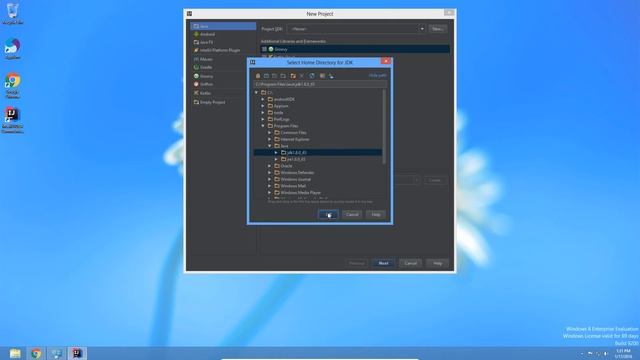This screenshot has width=640, height=360.
Task: Click Next in New Project window
Action: tap(383, 263)
